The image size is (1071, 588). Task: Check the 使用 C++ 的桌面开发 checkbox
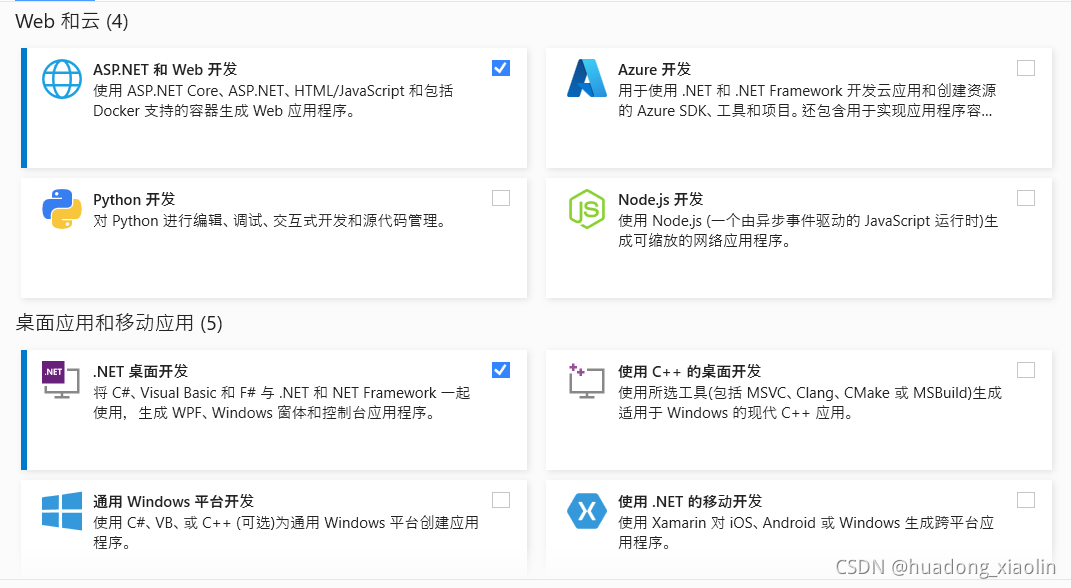(1026, 370)
